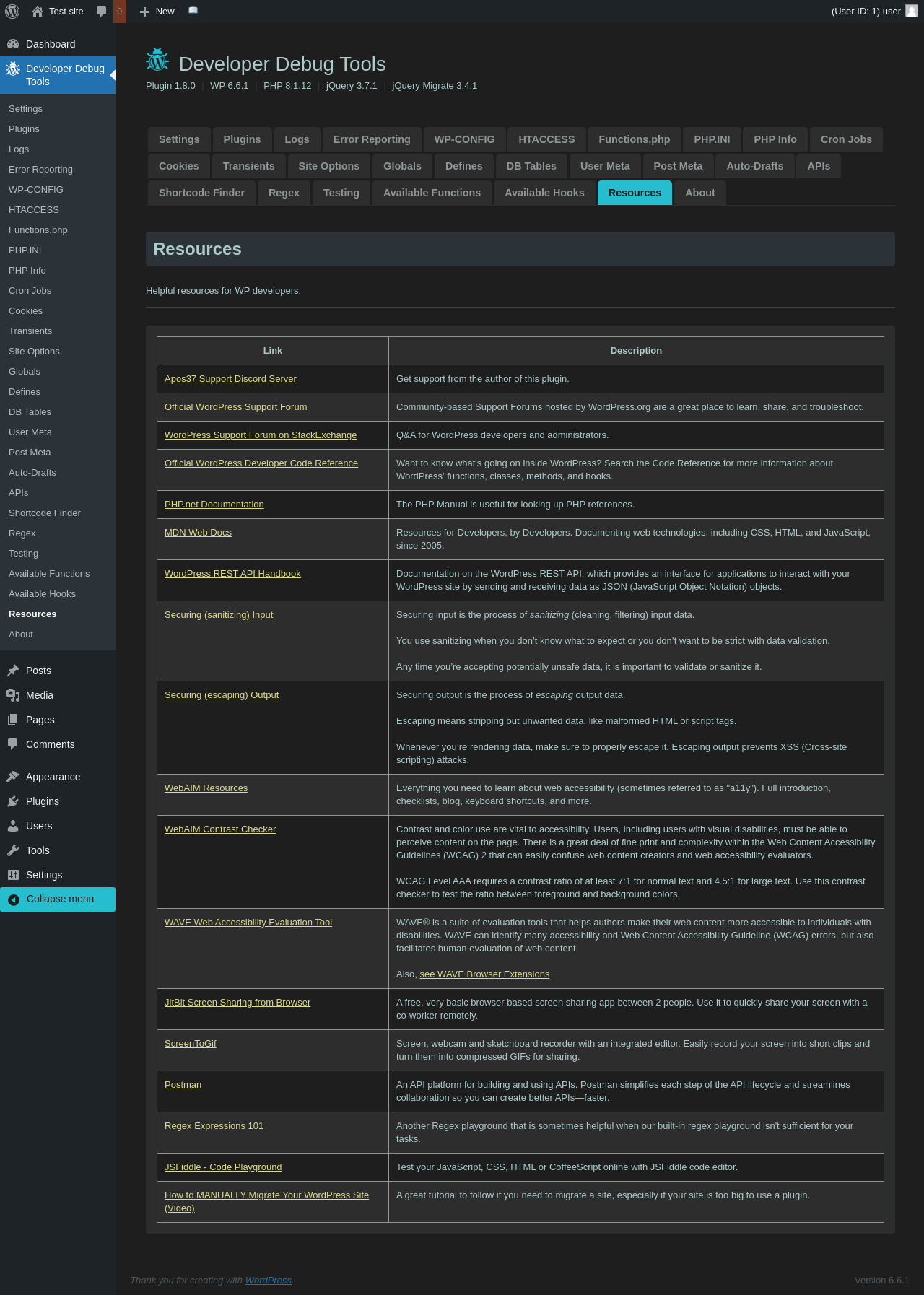Click the Media icon in sidebar

point(13,695)
